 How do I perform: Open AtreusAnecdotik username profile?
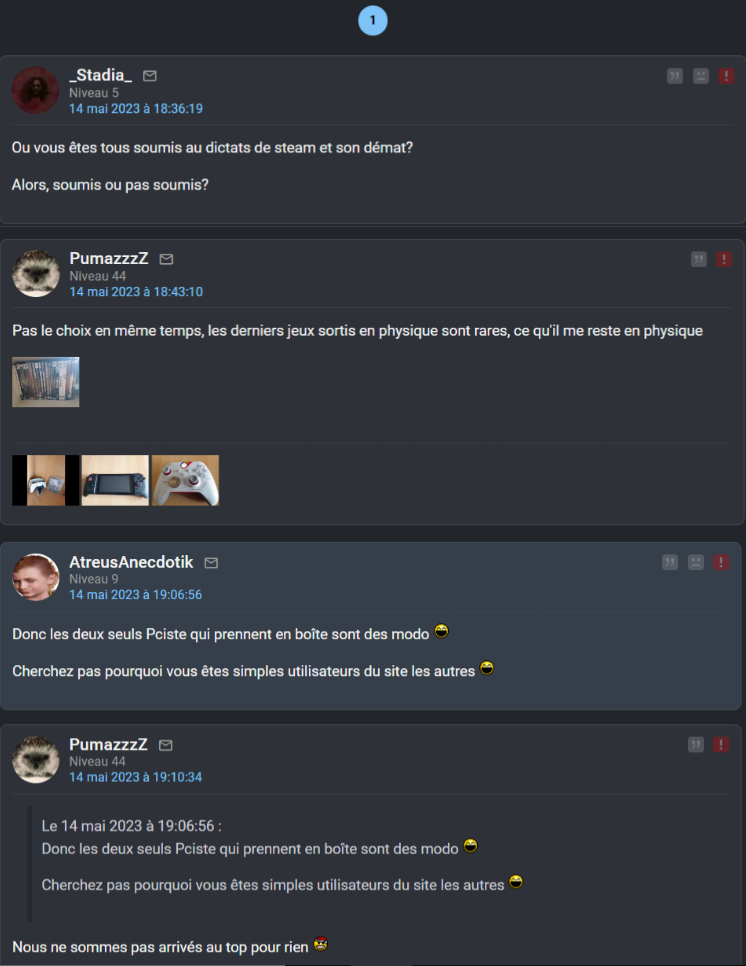(x=131, y=562)
